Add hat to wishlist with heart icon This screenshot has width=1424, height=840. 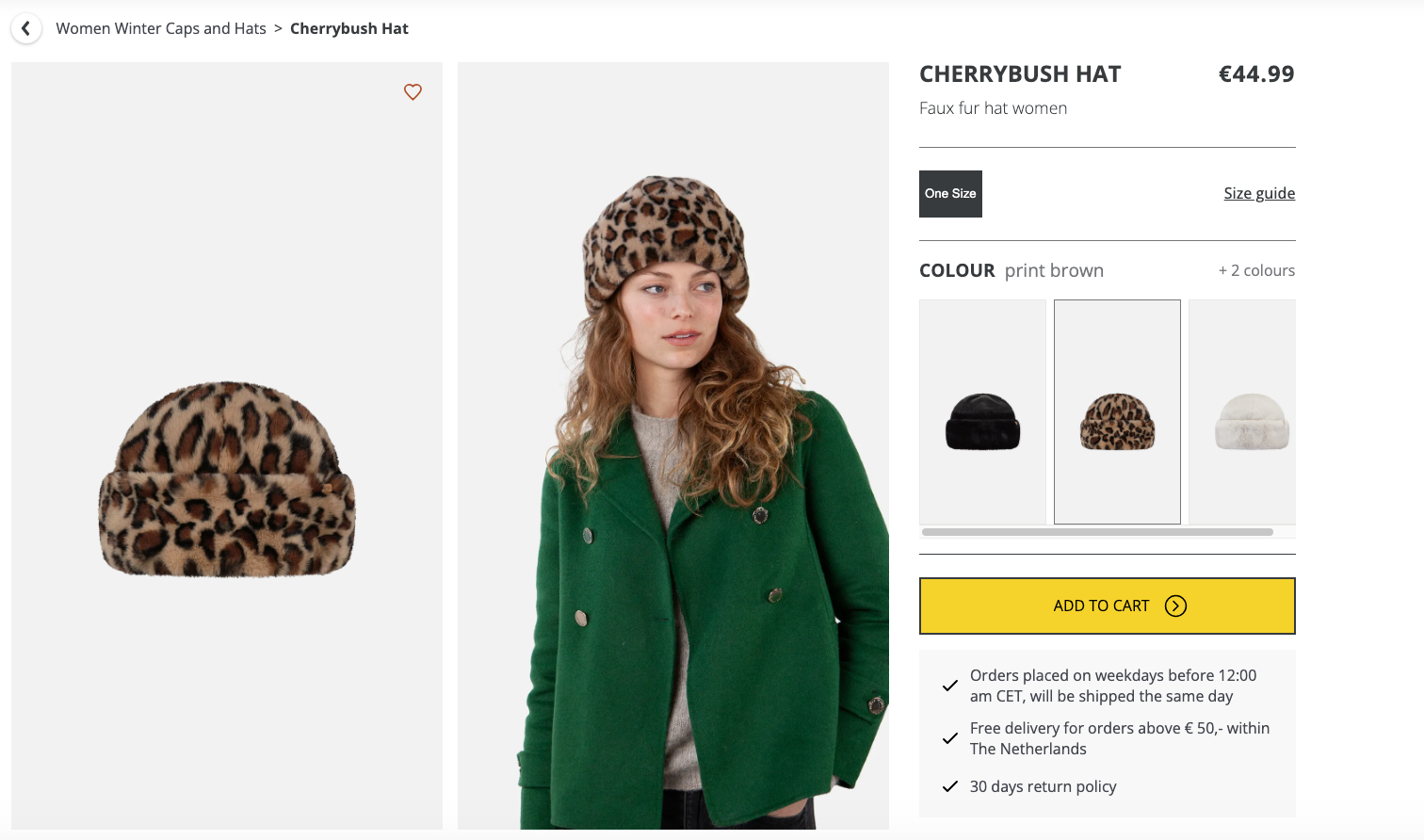click(413, 92)
